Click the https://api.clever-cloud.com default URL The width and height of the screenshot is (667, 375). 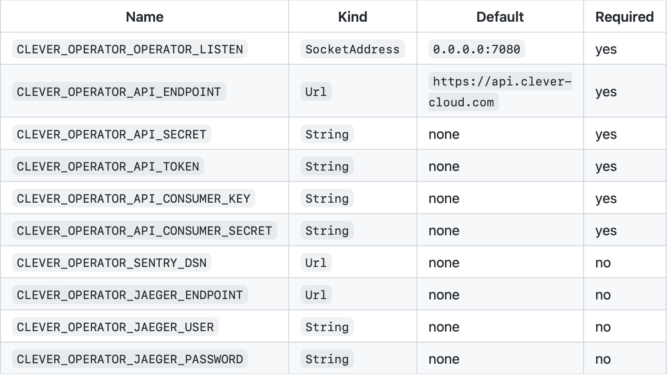coord(500,92)
